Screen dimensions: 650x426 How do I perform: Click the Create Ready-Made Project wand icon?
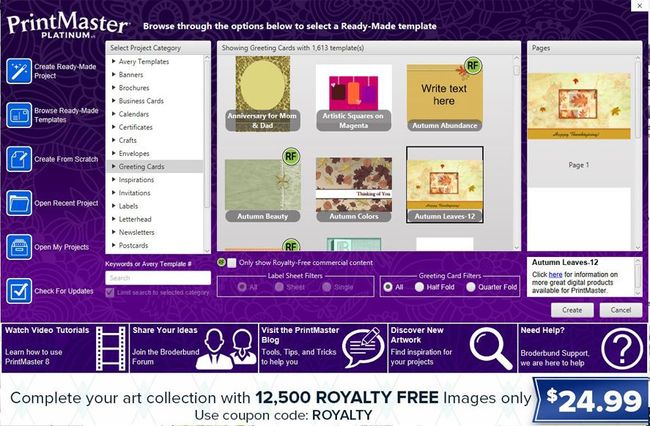tap(19, 71)
